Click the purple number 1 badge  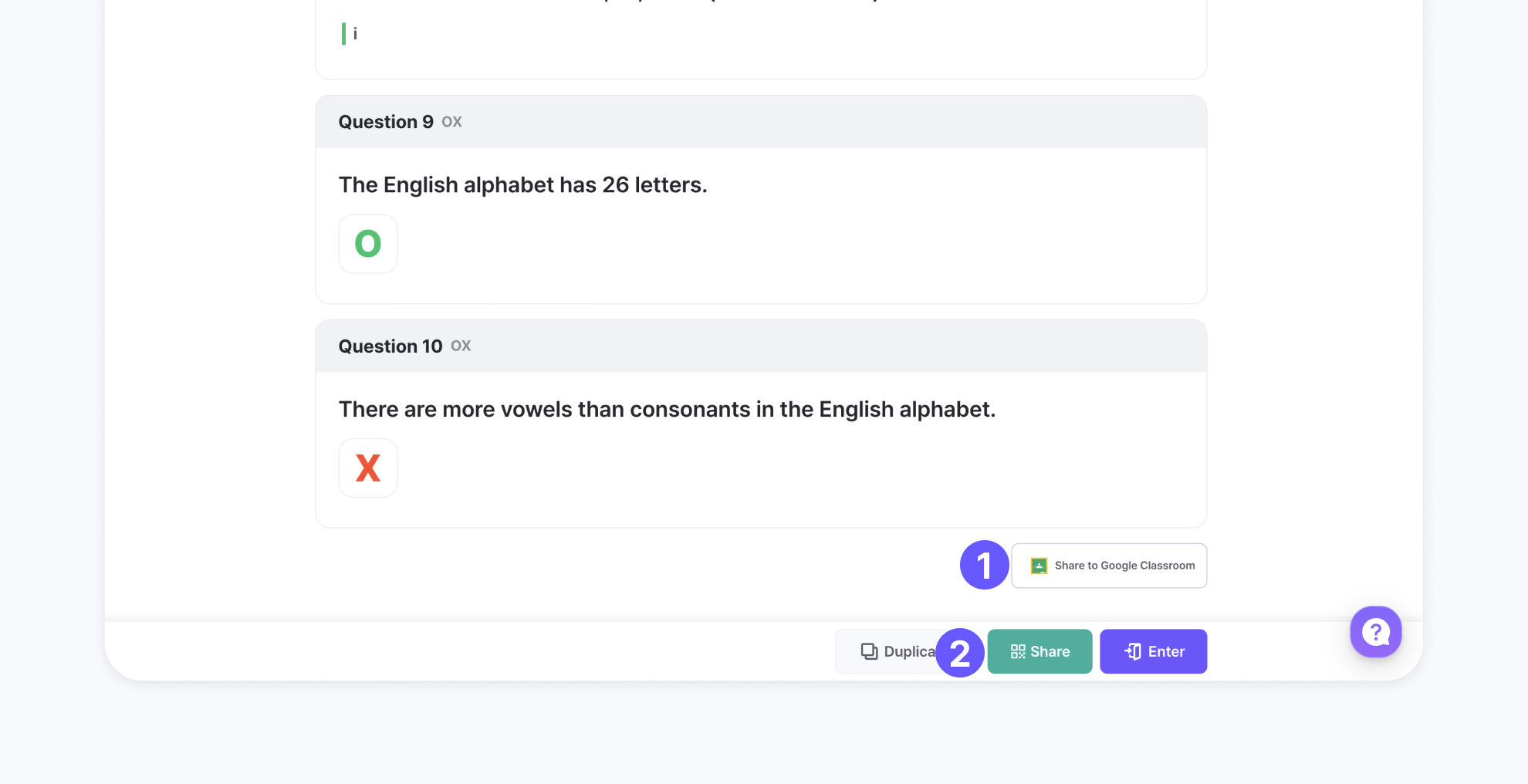(984, 565)
